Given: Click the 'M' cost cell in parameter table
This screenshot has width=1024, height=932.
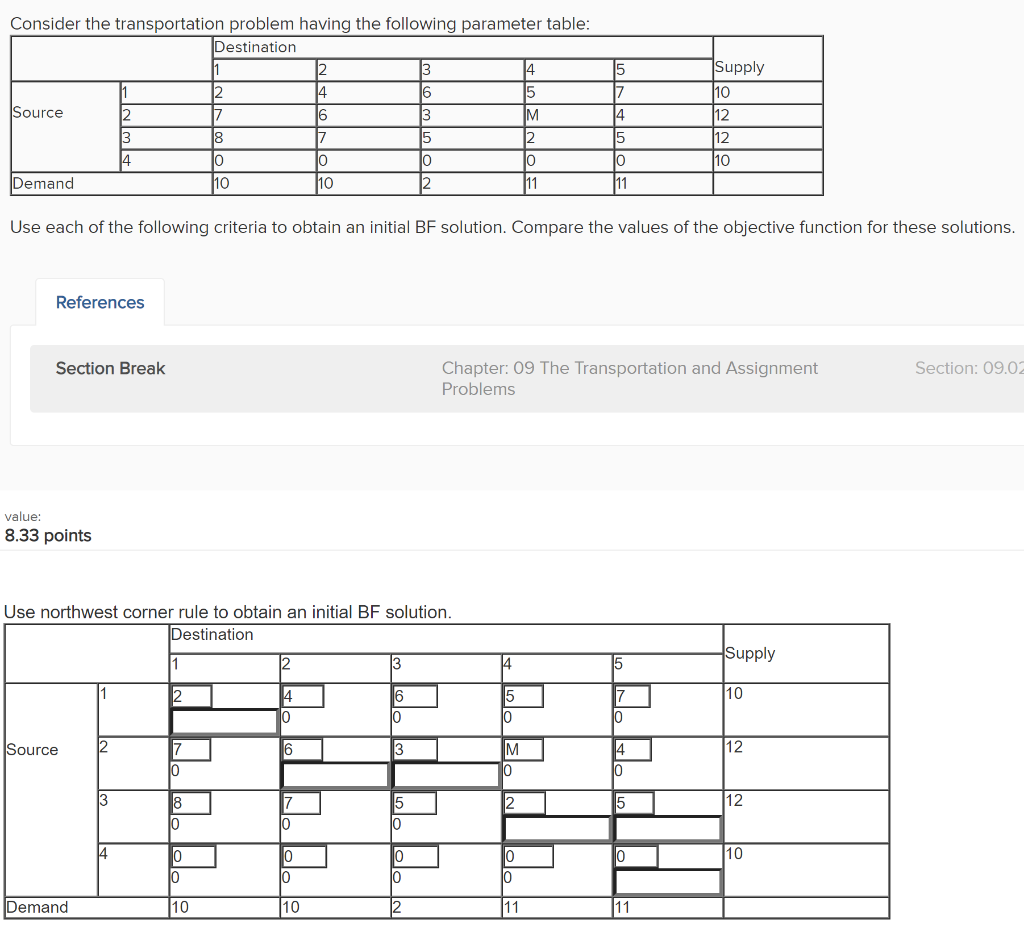Looking at the screenshot, I should coord(532,115).
